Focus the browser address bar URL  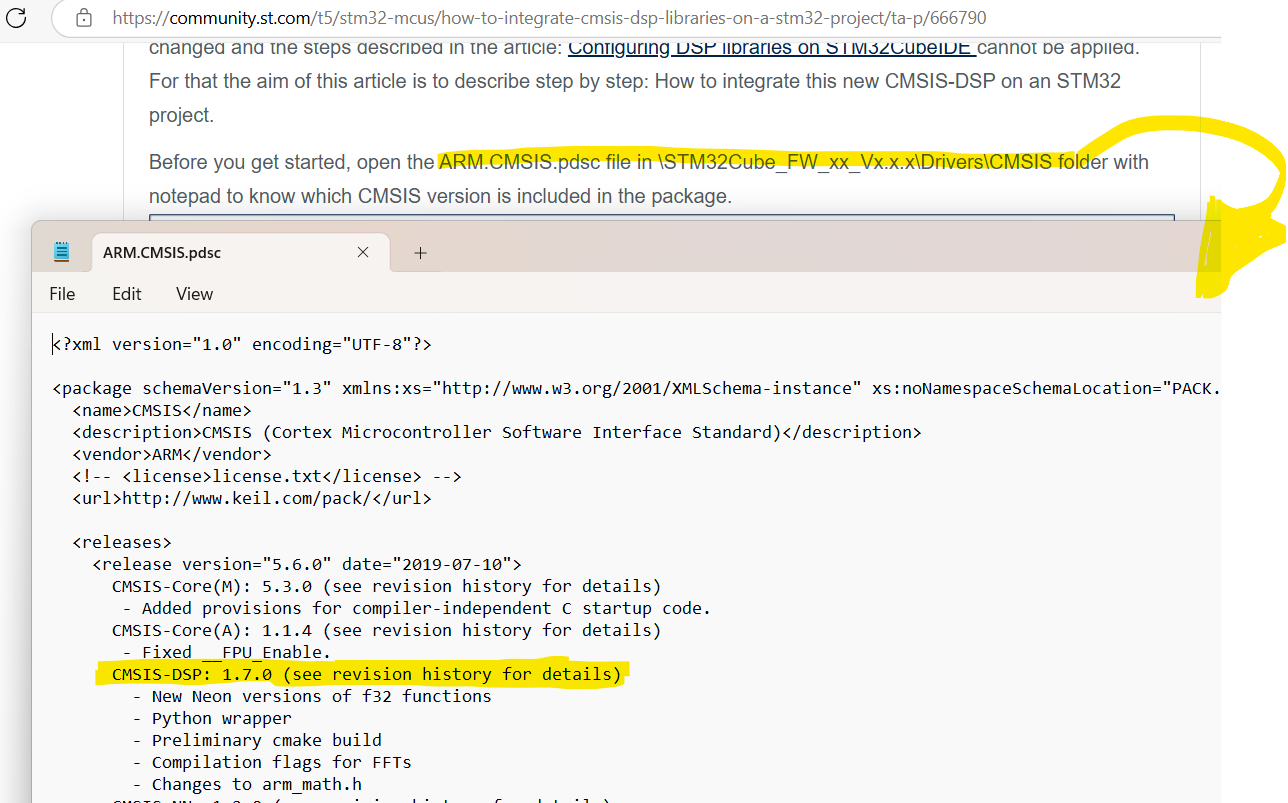(x=551, y=18)
